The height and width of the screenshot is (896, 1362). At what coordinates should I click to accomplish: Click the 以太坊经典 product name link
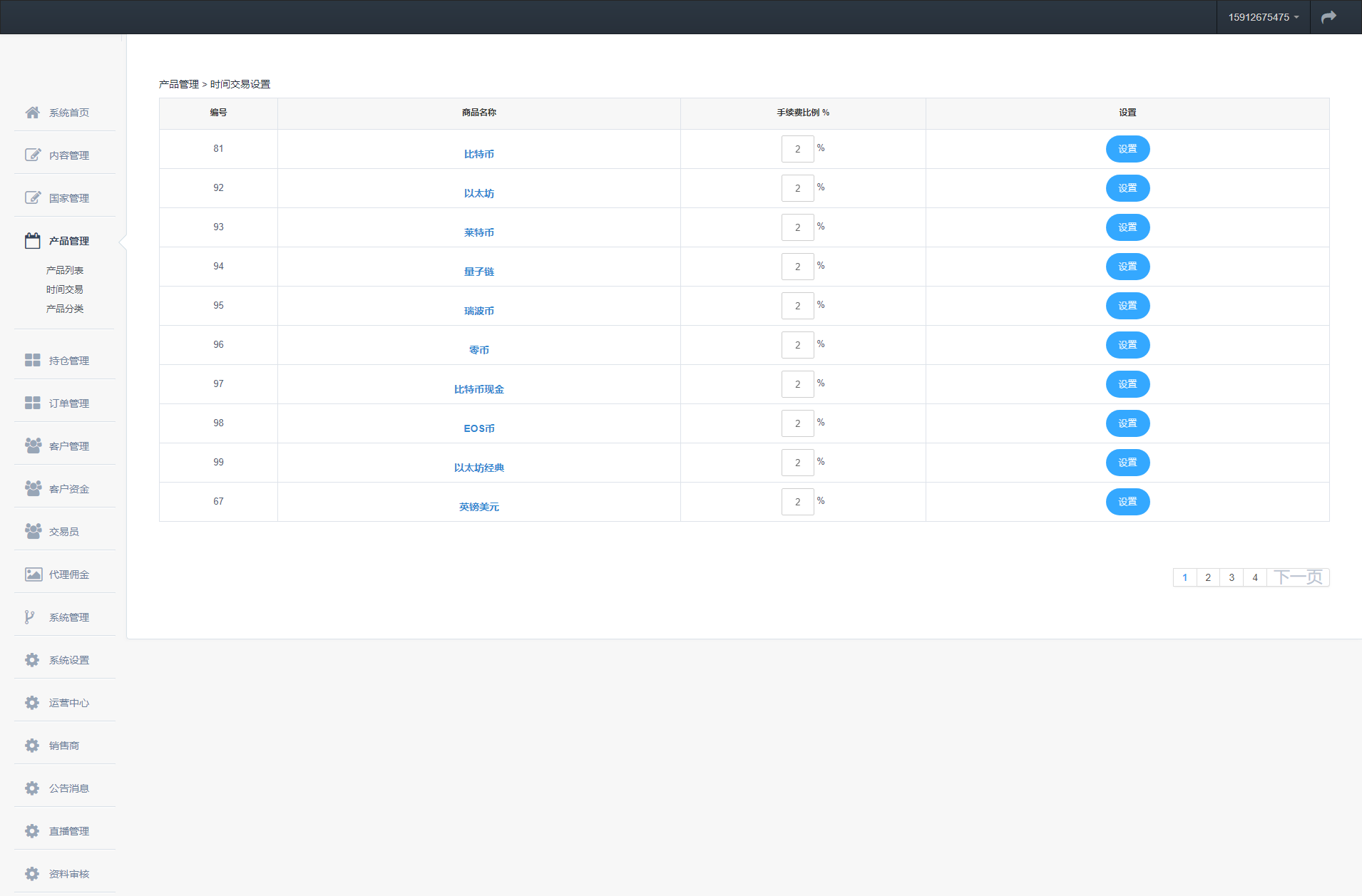(478, 468)
